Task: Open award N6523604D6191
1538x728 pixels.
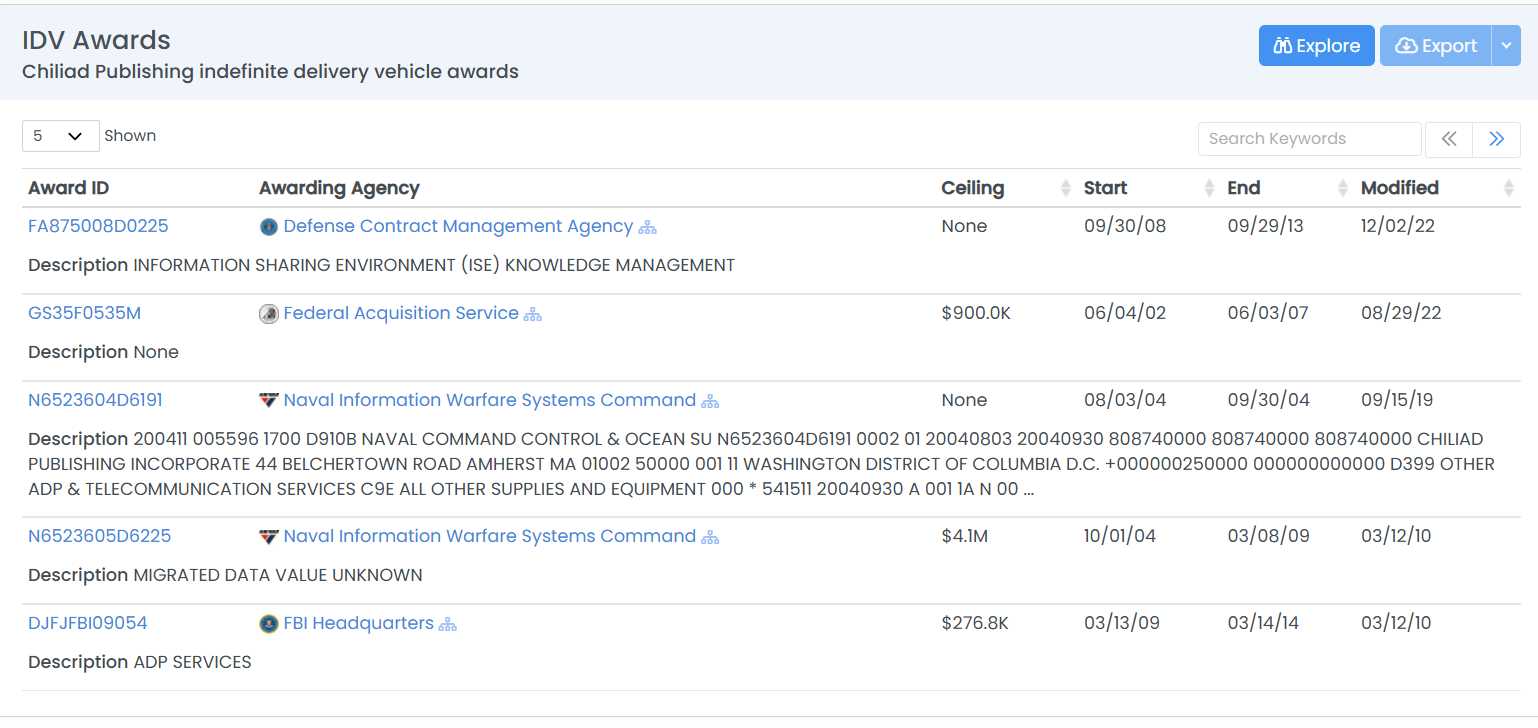Action: tap(95, 400)
